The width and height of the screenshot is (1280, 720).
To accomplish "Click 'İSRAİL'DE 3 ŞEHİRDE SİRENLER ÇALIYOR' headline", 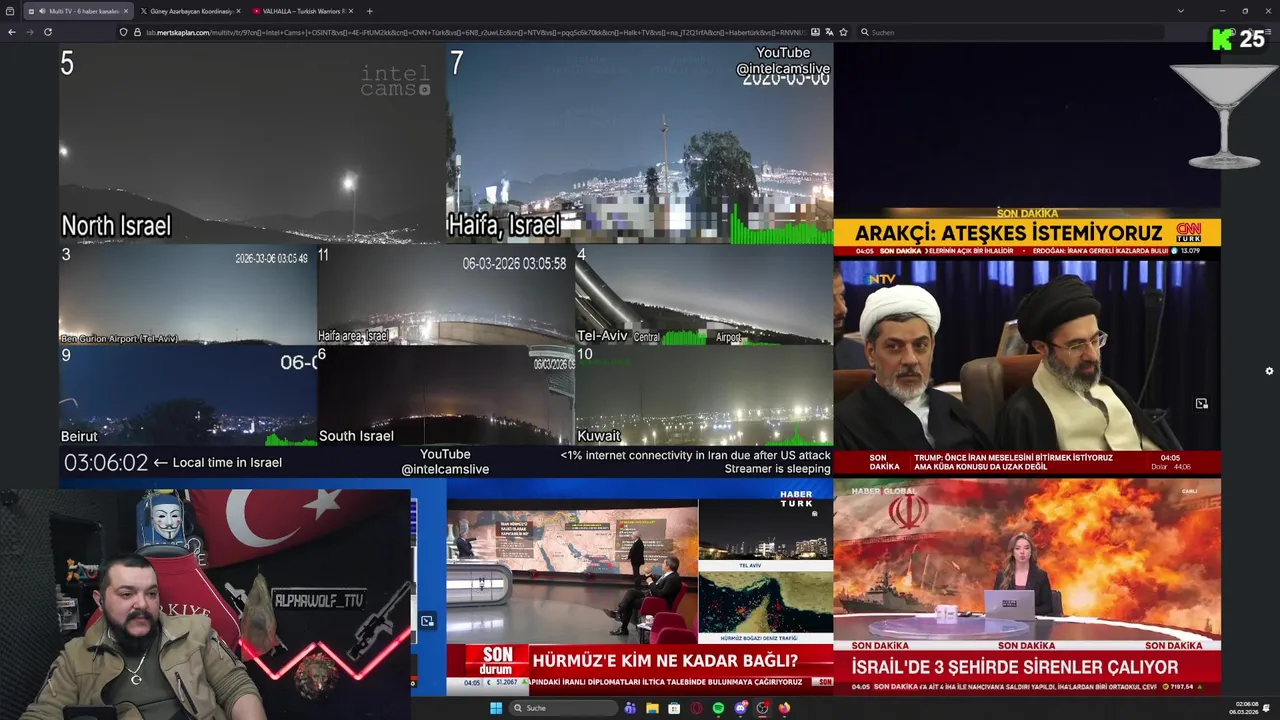I will tap(1014, 667).
